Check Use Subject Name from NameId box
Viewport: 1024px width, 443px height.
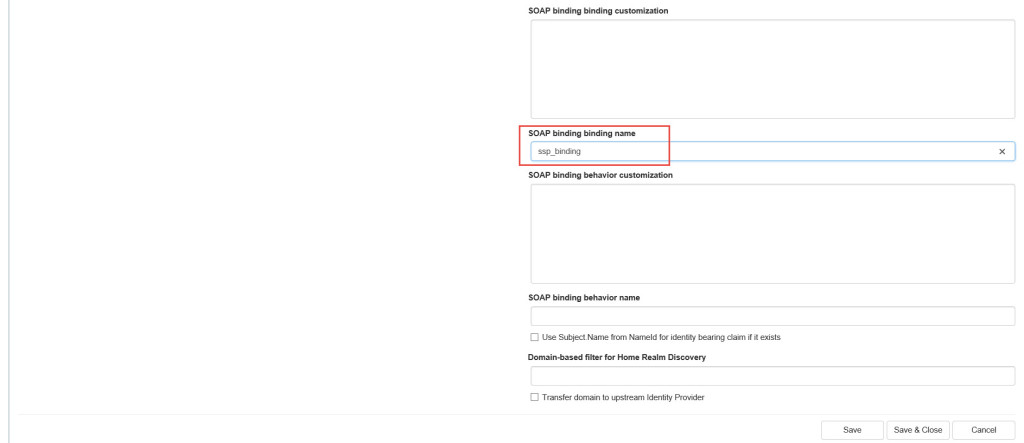point(535,338)
